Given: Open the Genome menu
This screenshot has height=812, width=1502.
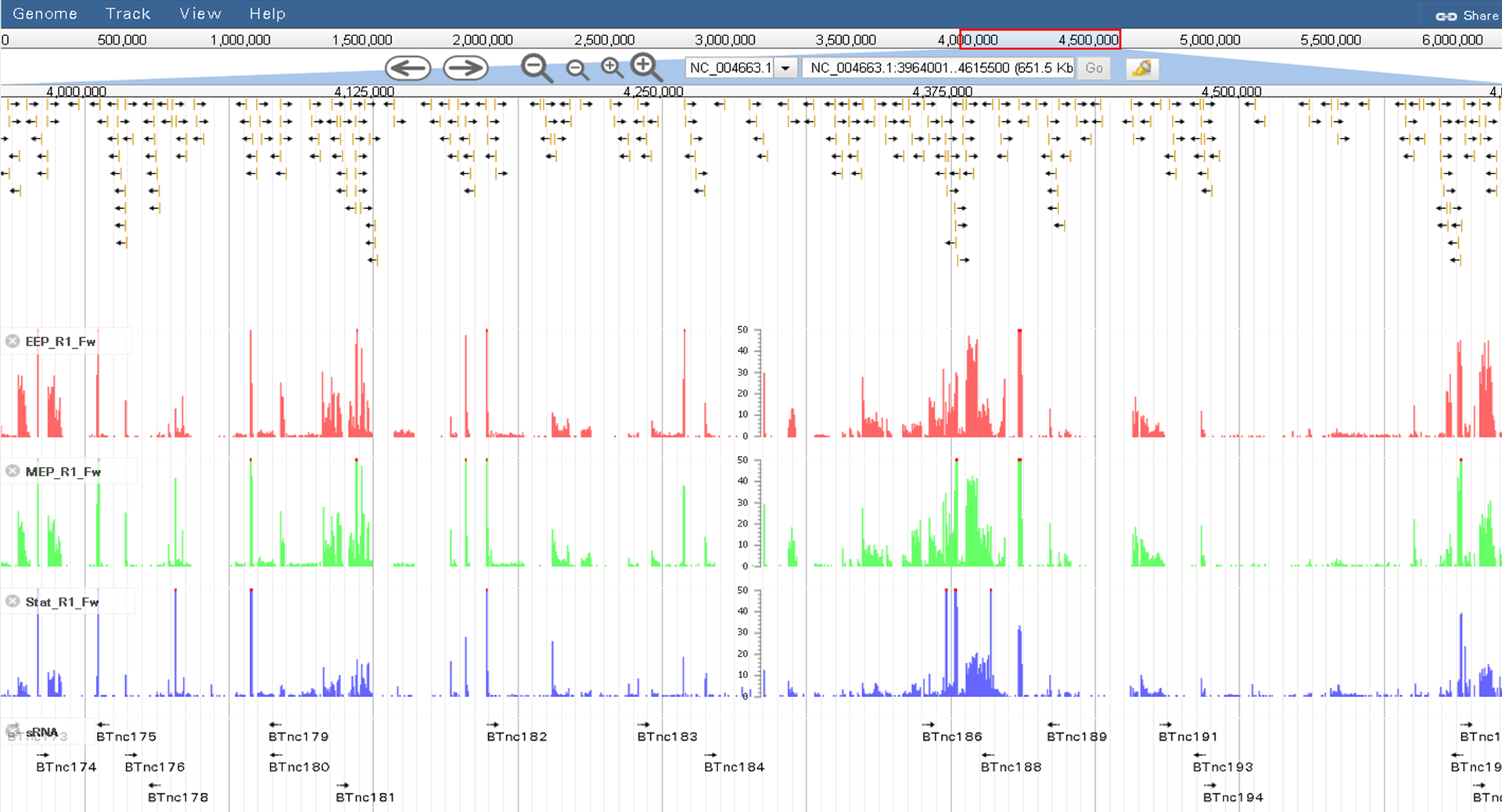Looking at the screenshot, I should pyautogui.click(x=45, y=14).
